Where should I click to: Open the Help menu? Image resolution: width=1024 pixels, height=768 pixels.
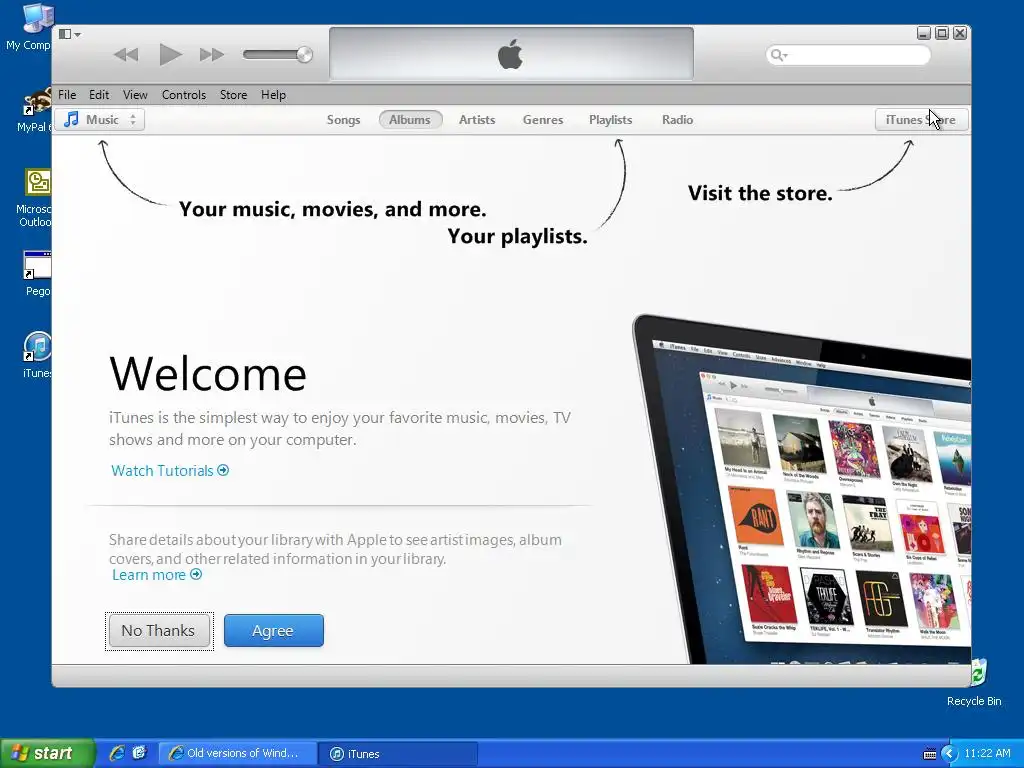click(x=273, y=95)
